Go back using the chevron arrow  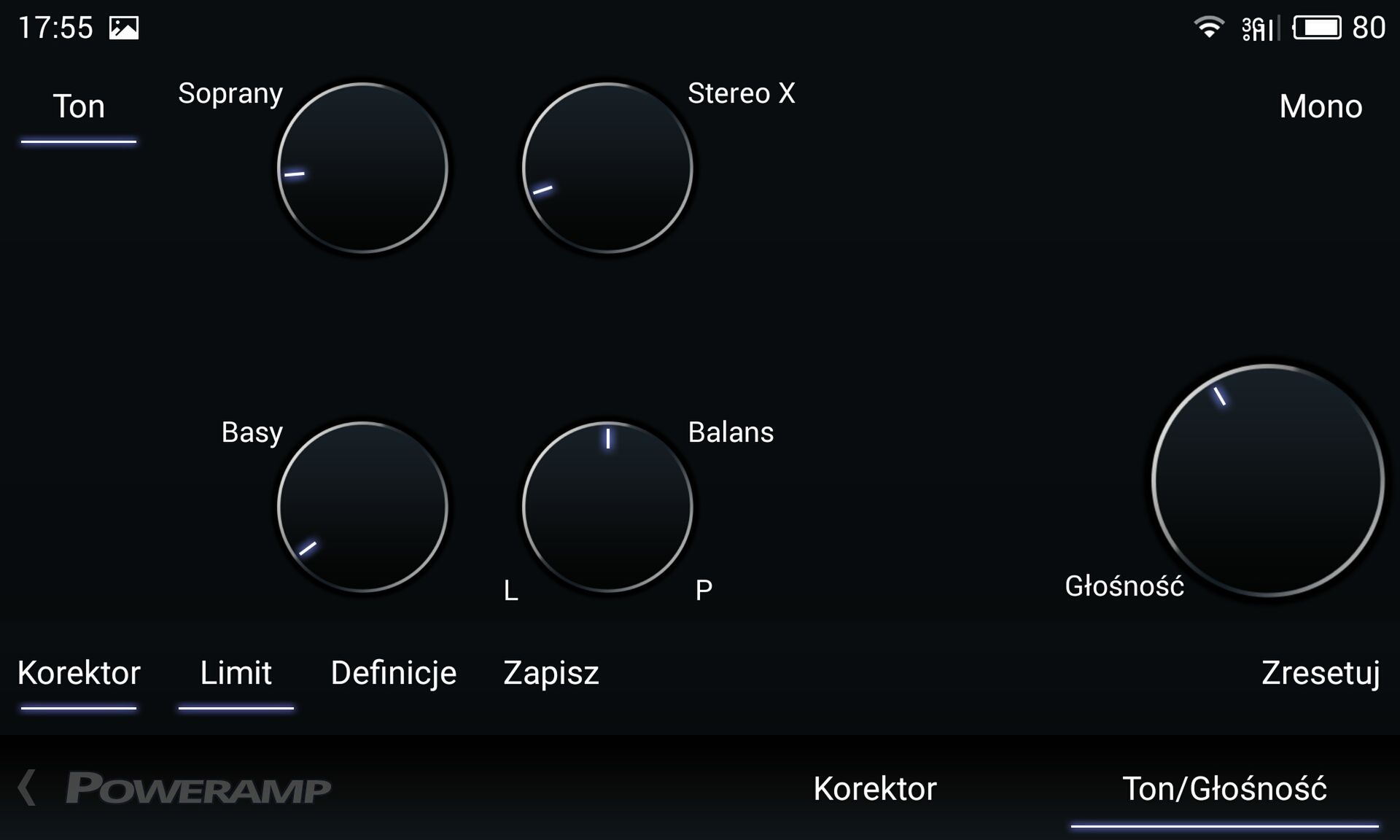(27, 788)
